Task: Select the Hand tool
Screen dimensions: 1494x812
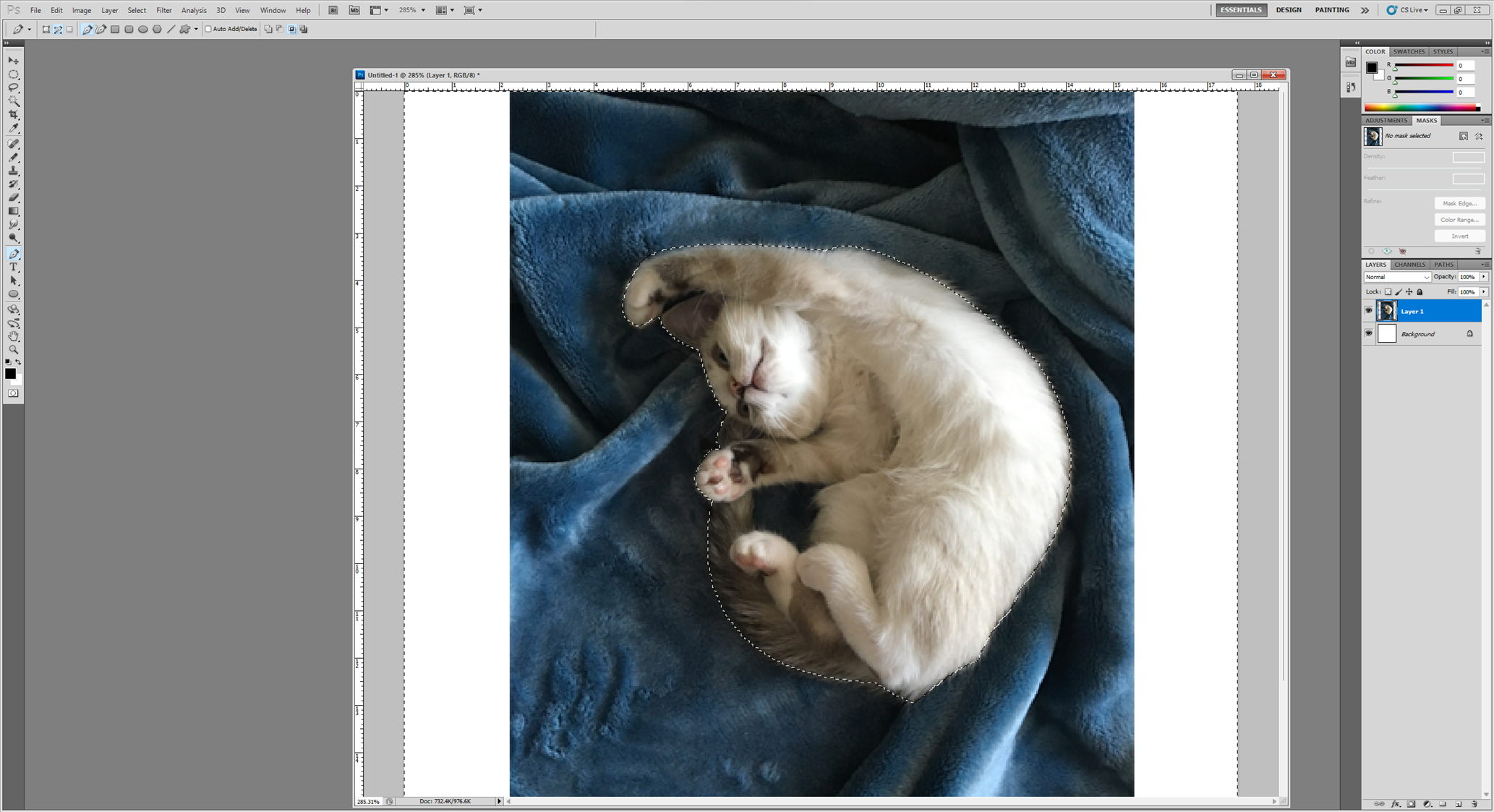Action: (x=14, y=336)
